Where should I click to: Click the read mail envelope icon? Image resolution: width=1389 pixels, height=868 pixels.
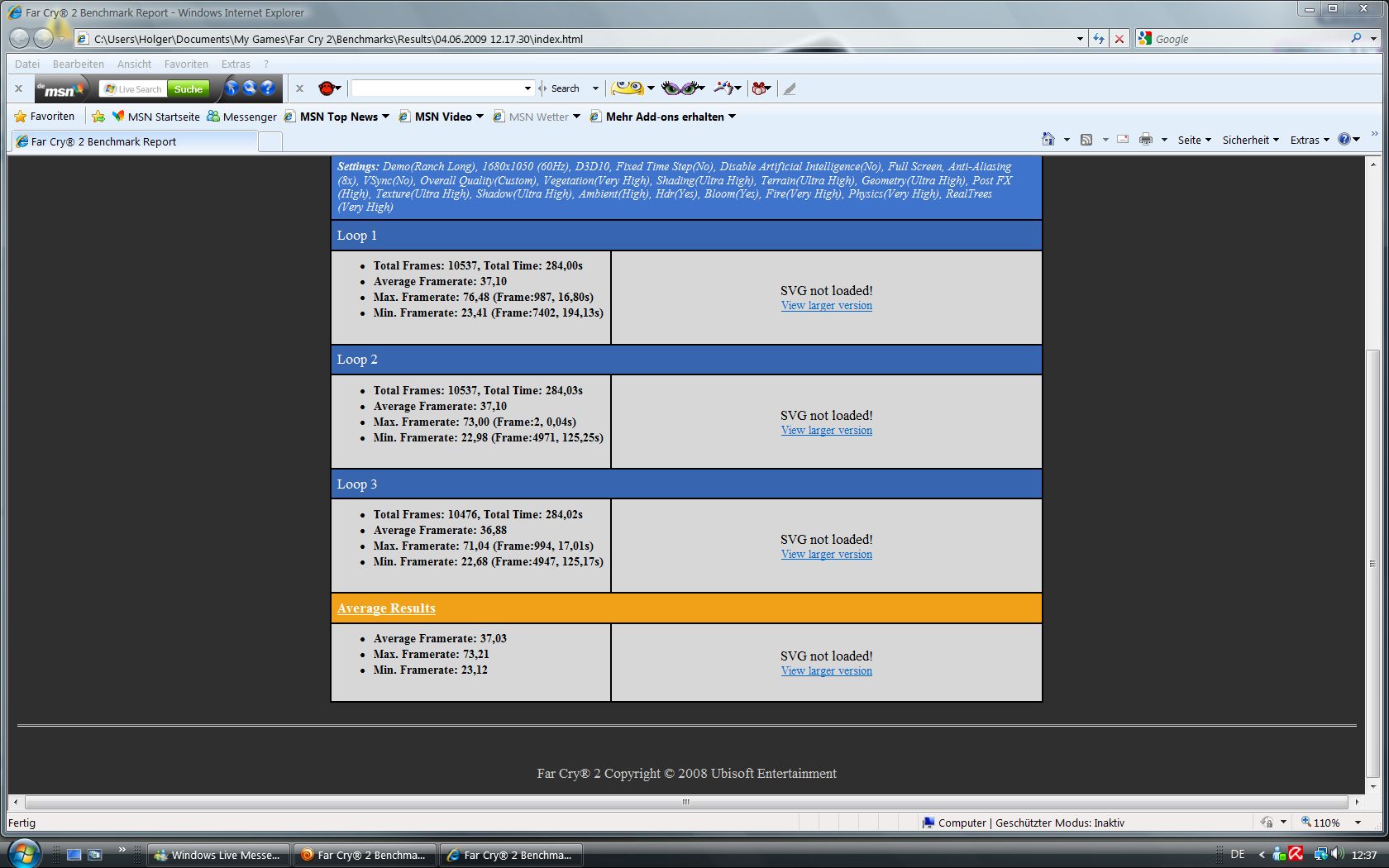pos(1123,140)
